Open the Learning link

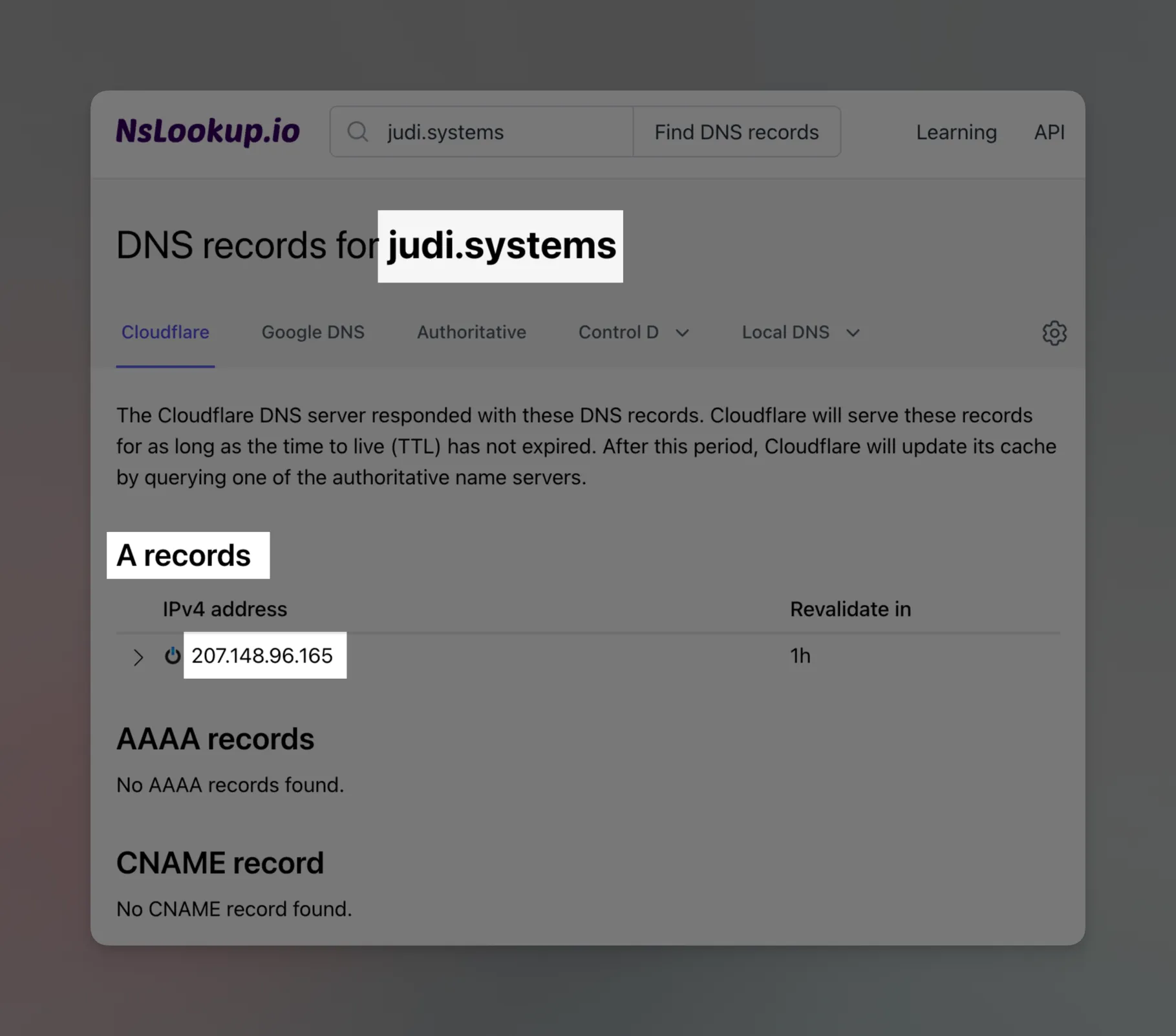click(x=956, y=132)
